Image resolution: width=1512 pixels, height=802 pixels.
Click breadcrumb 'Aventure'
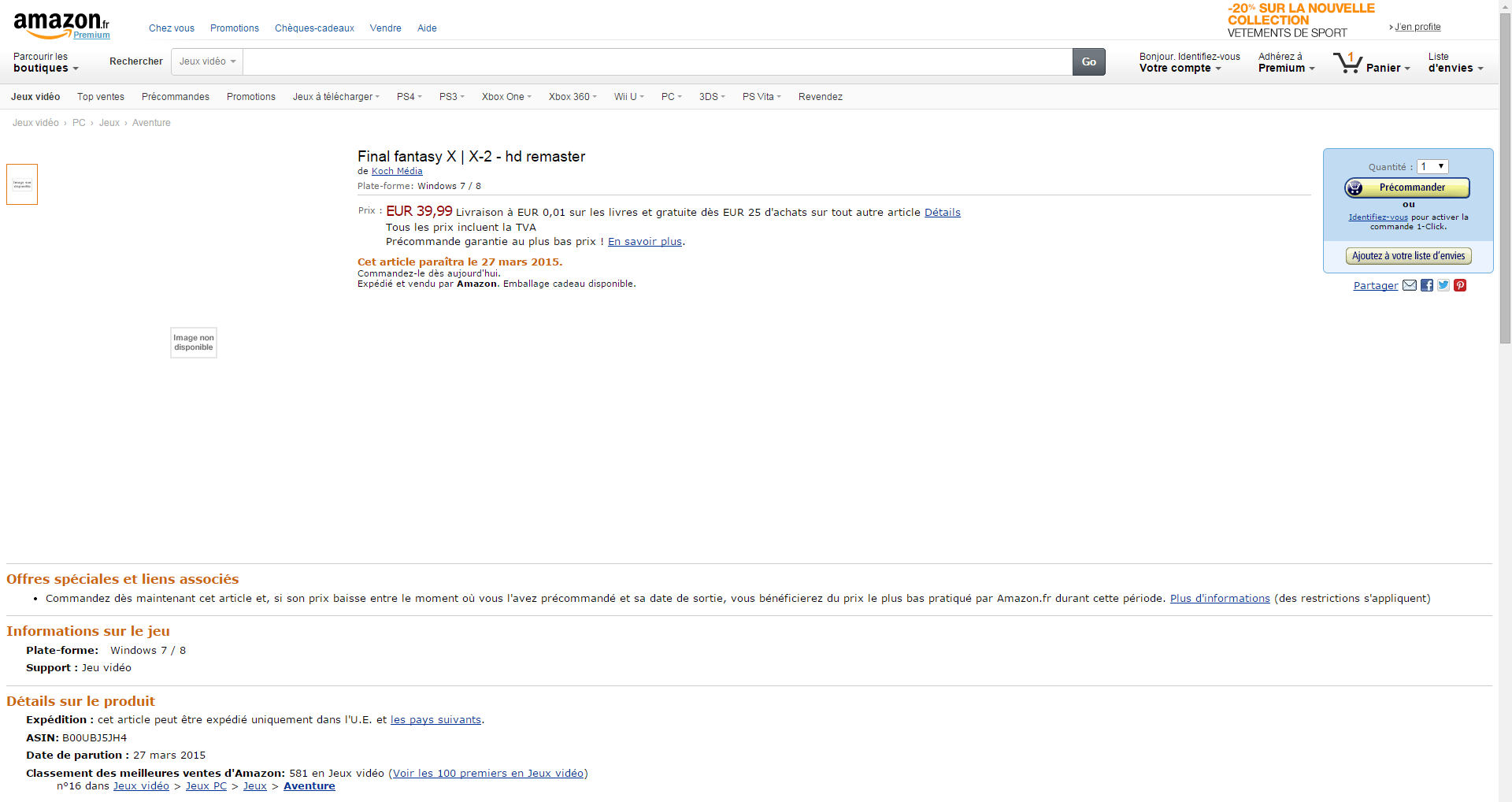point(151,123)
